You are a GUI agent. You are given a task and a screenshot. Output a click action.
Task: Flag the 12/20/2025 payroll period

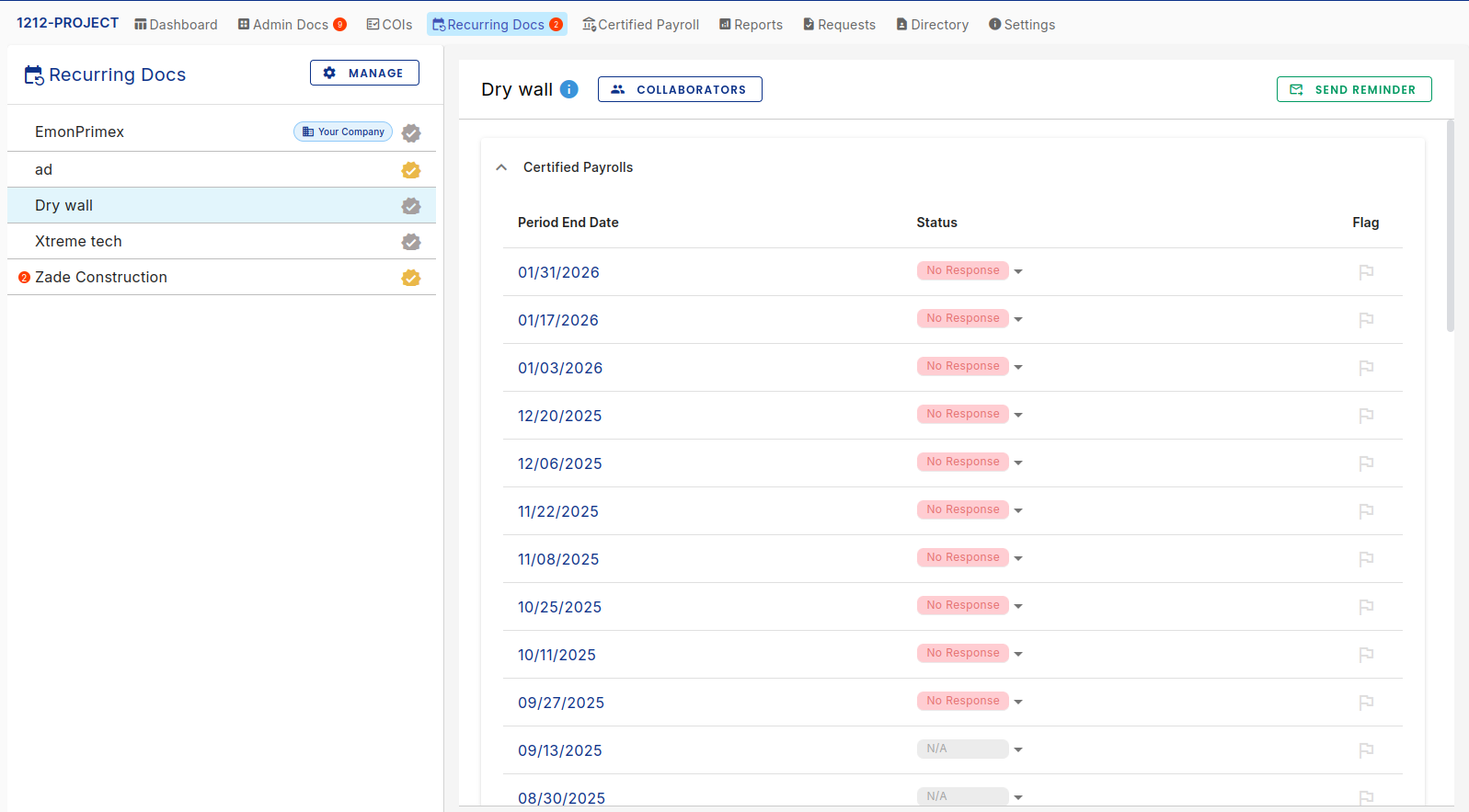(1366, 416)
